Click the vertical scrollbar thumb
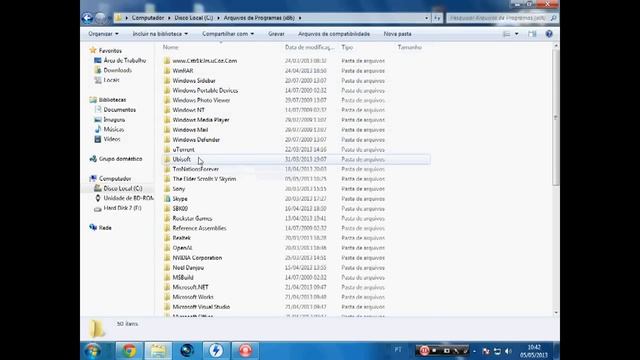This screenshot has width=640, height=360. (556, 118)
